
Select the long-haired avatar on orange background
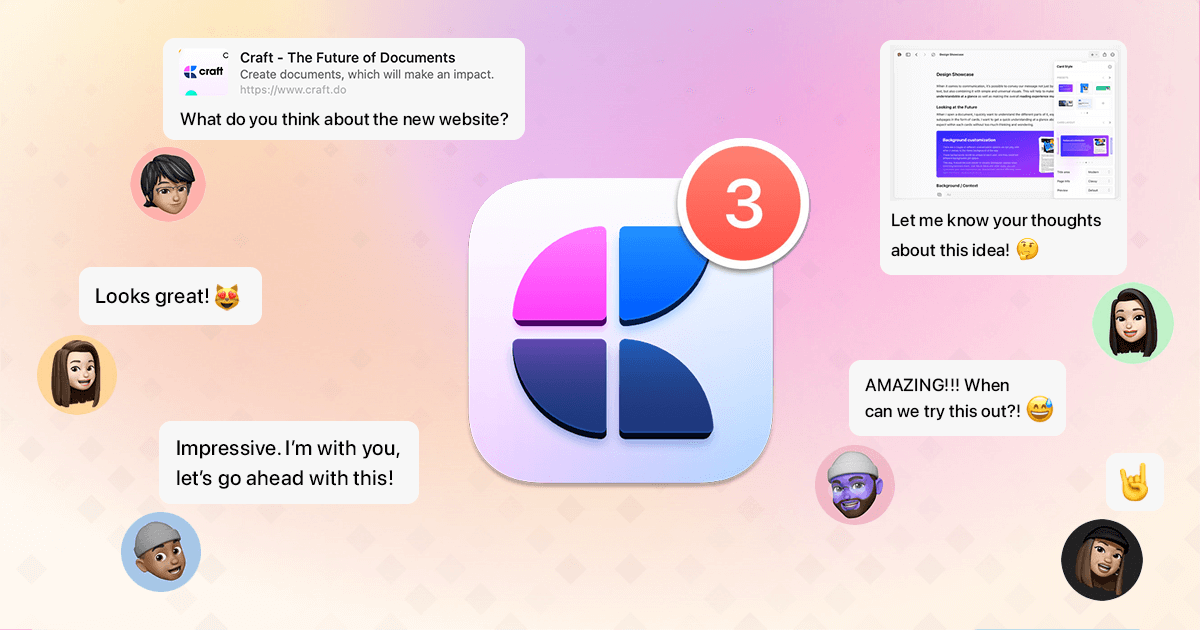(x=77, y=374)
